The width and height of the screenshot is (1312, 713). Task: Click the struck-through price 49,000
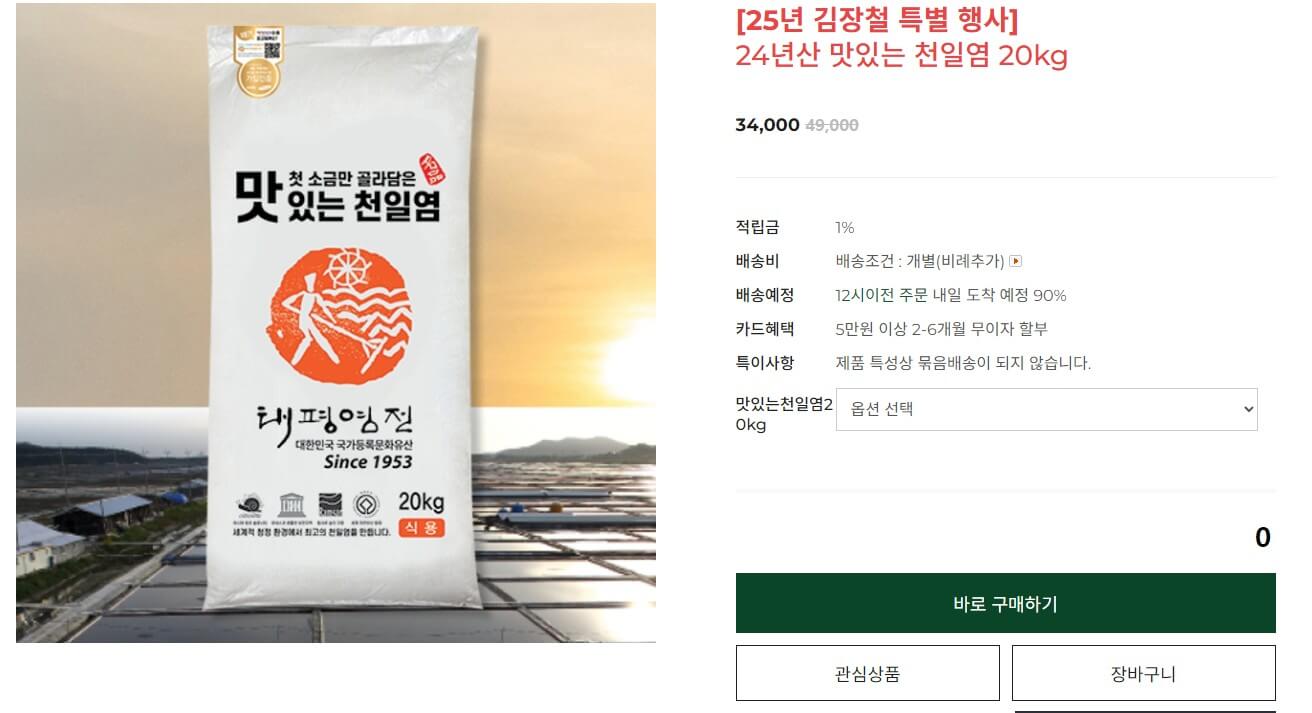pyautogui.click(x=832, y=125)
